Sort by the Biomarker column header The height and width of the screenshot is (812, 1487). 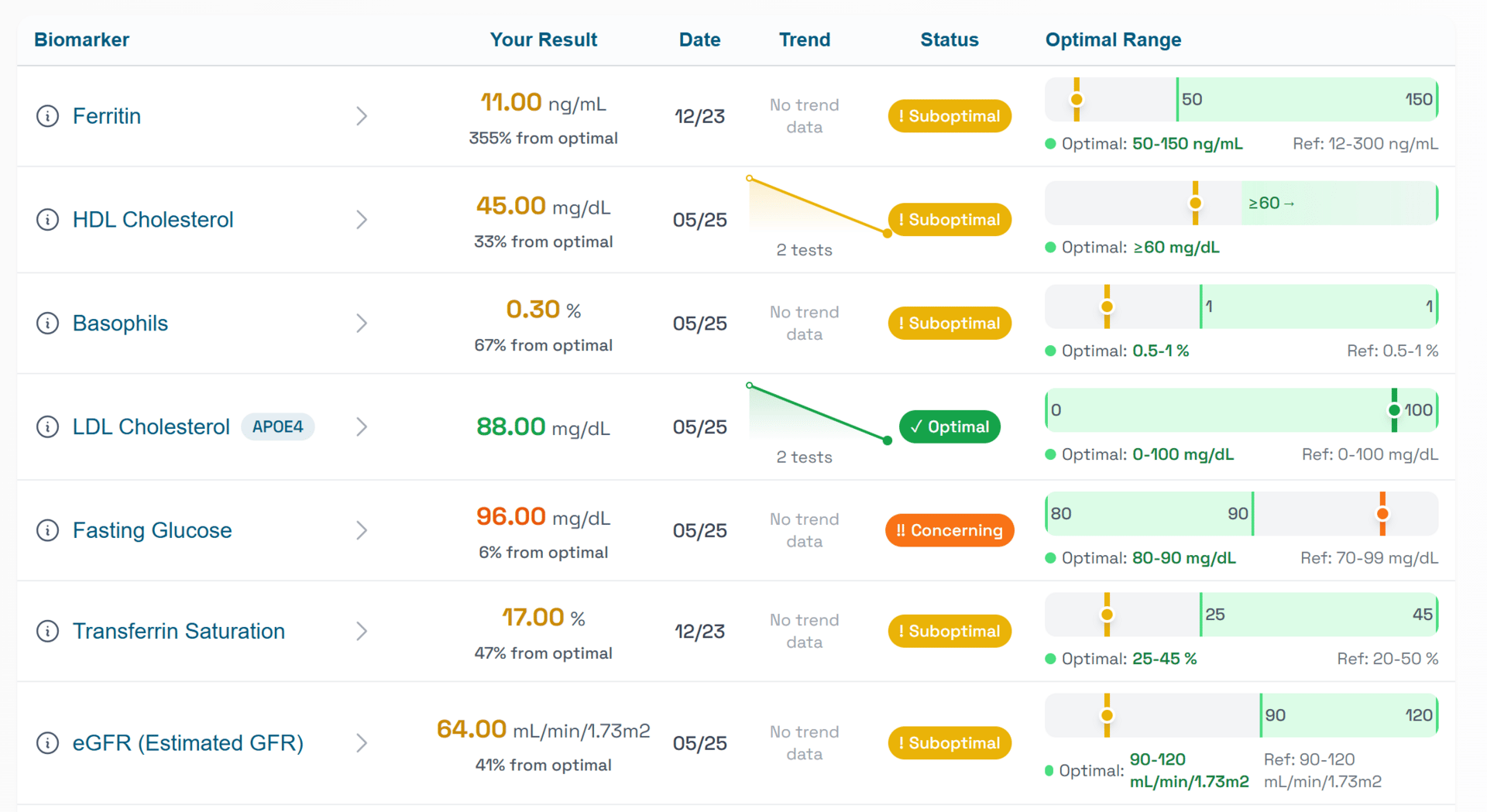81,39
